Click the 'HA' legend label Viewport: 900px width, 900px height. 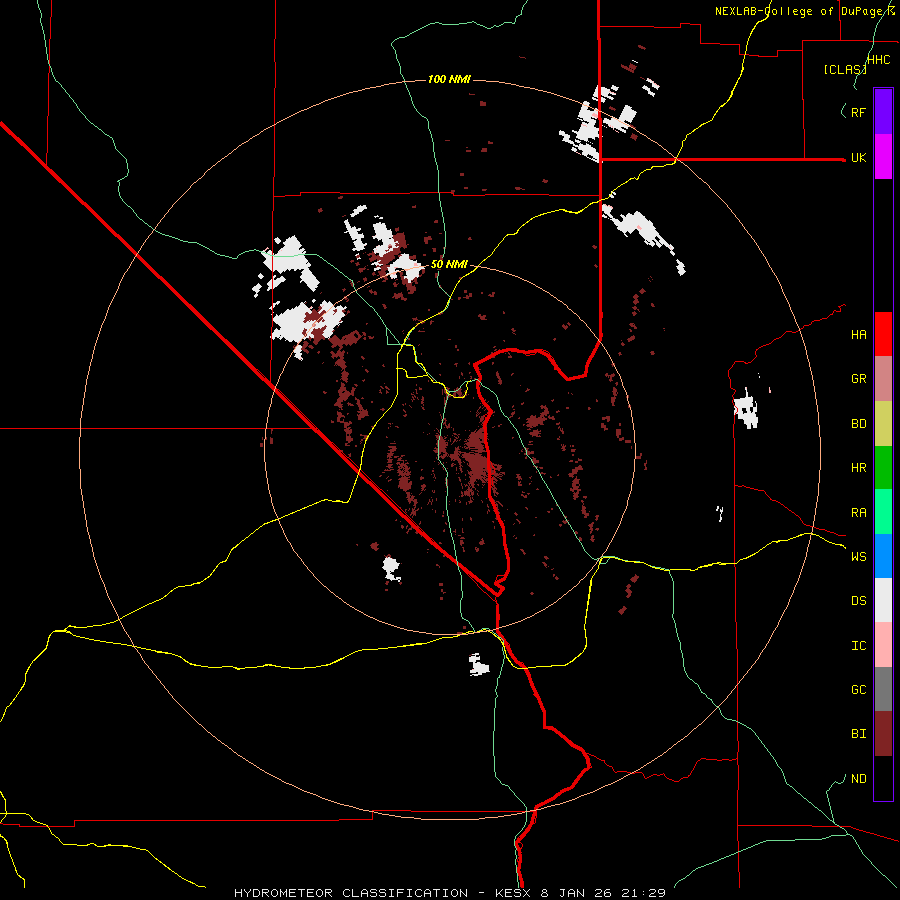click(x=859, y=334)
